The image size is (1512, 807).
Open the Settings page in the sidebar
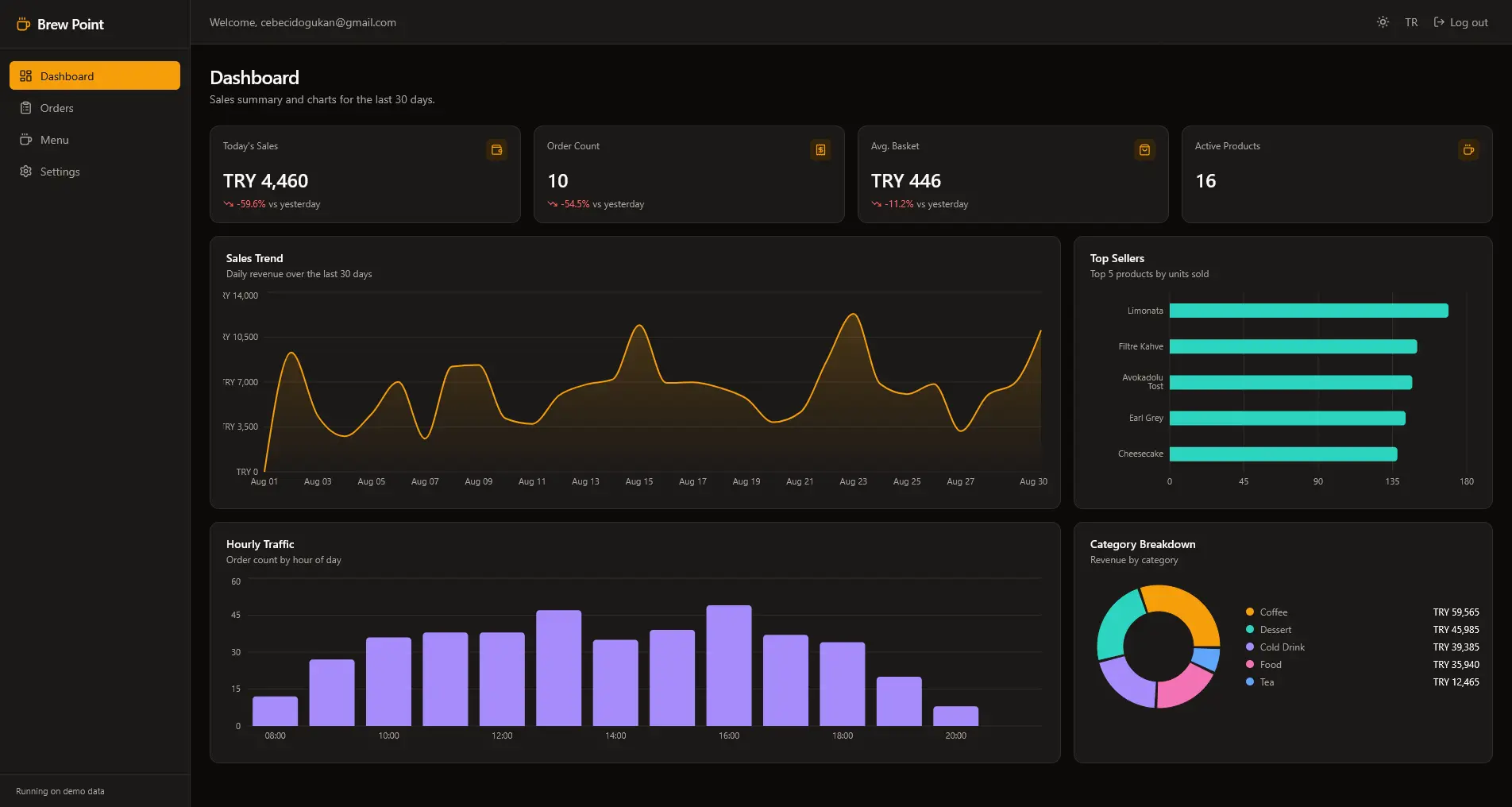tap(94, 171)
